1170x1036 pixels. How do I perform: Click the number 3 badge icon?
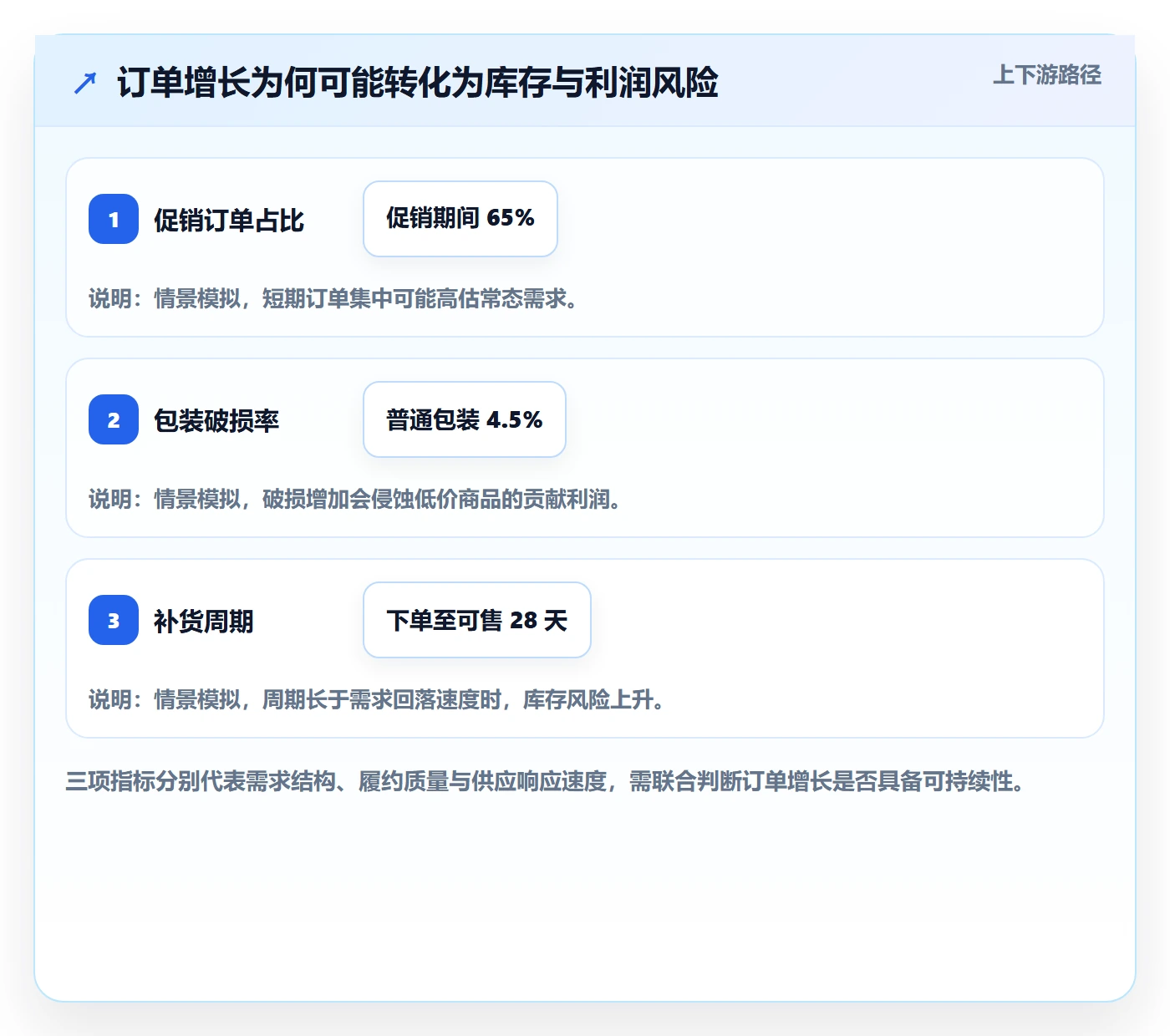tap(114, 620)
